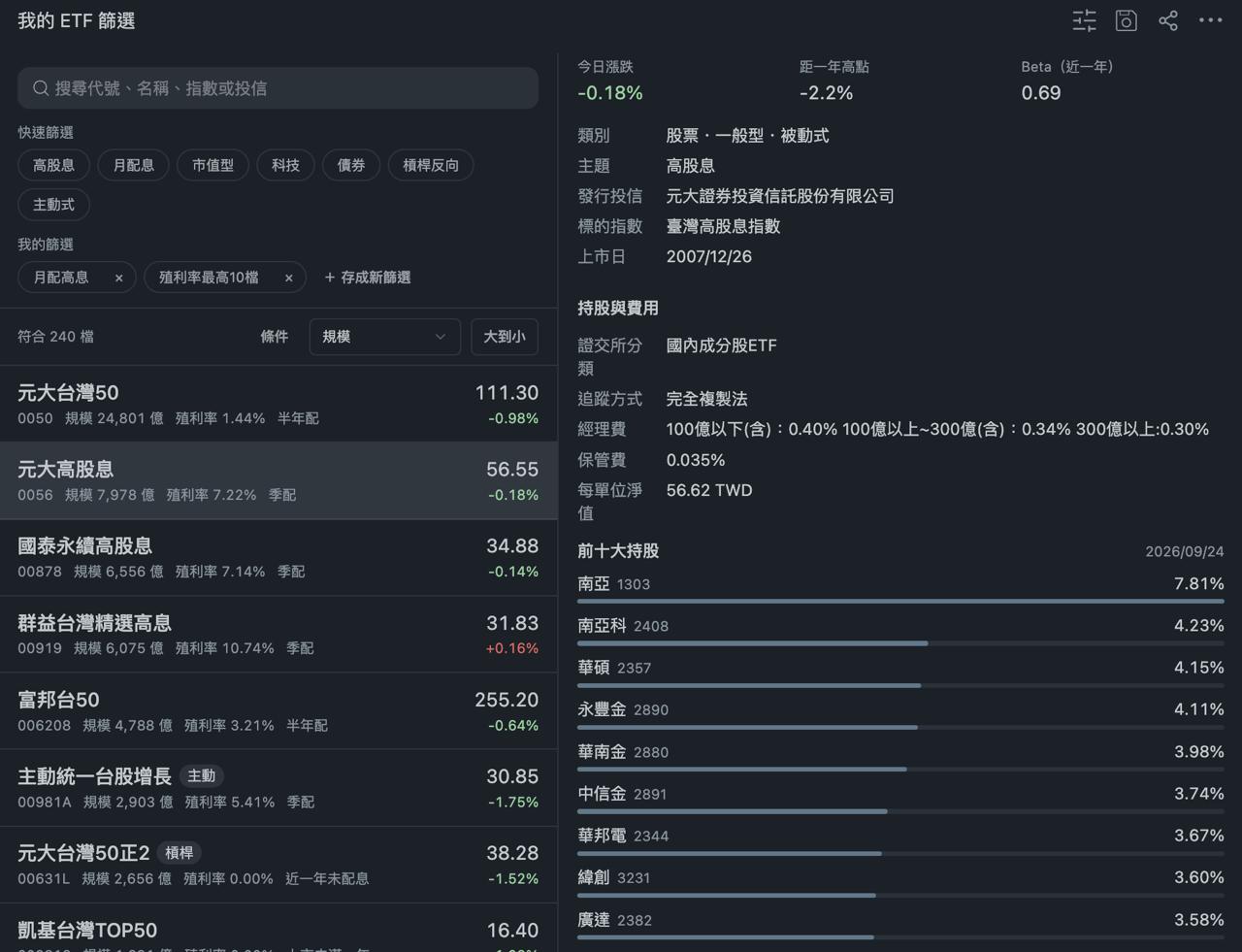Click the 今日漲跌 -0.18% value
Screen dimensions: 1242x952
609,93
